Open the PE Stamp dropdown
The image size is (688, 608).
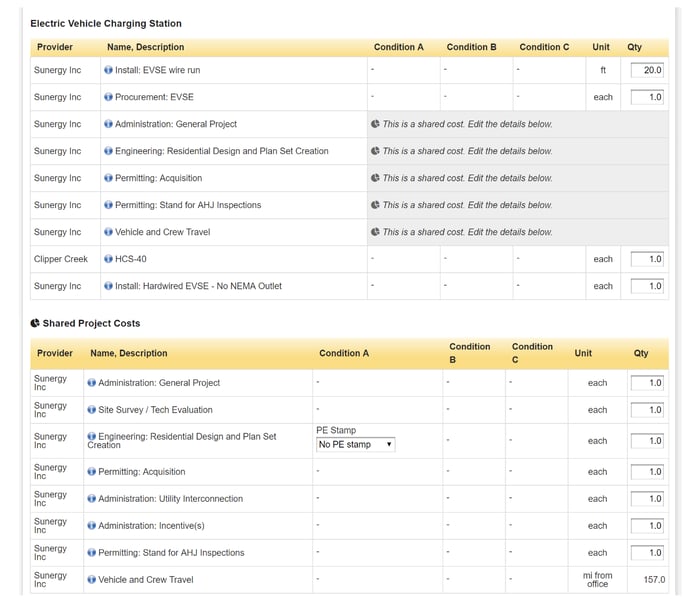(x=355, y=444)
